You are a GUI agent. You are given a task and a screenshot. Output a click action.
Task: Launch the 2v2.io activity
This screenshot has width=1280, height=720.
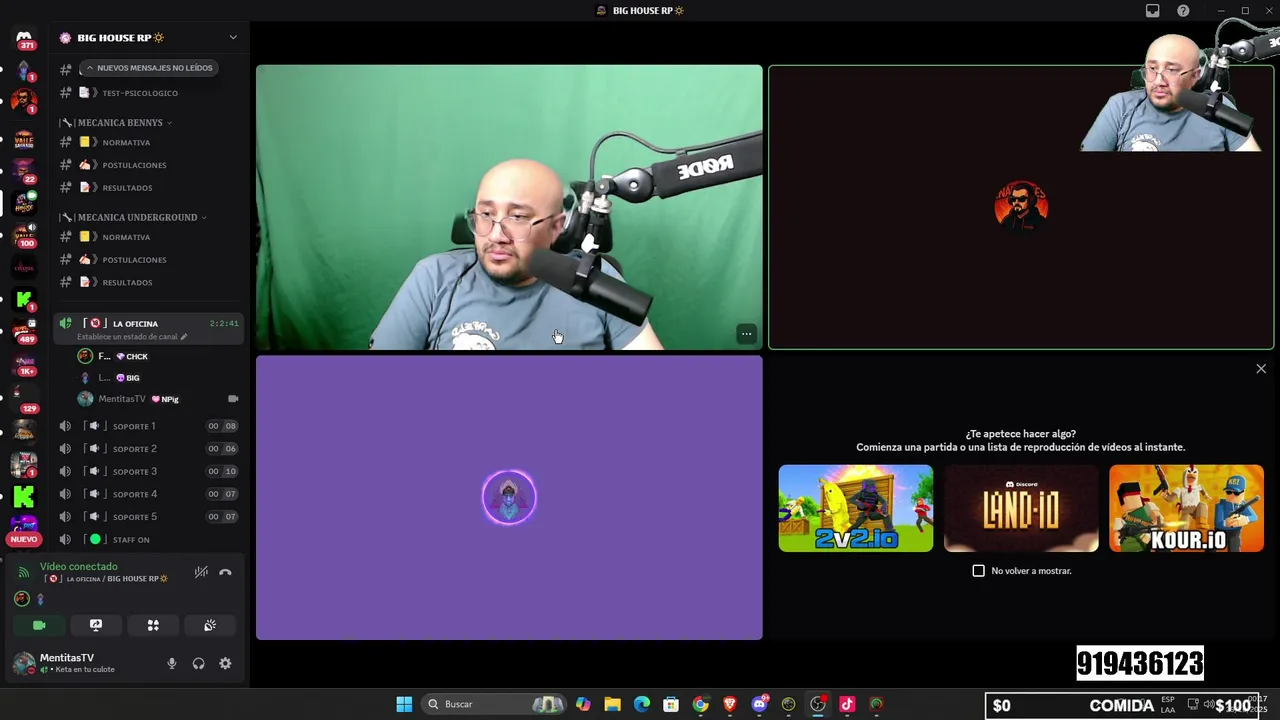coord(856,508)
